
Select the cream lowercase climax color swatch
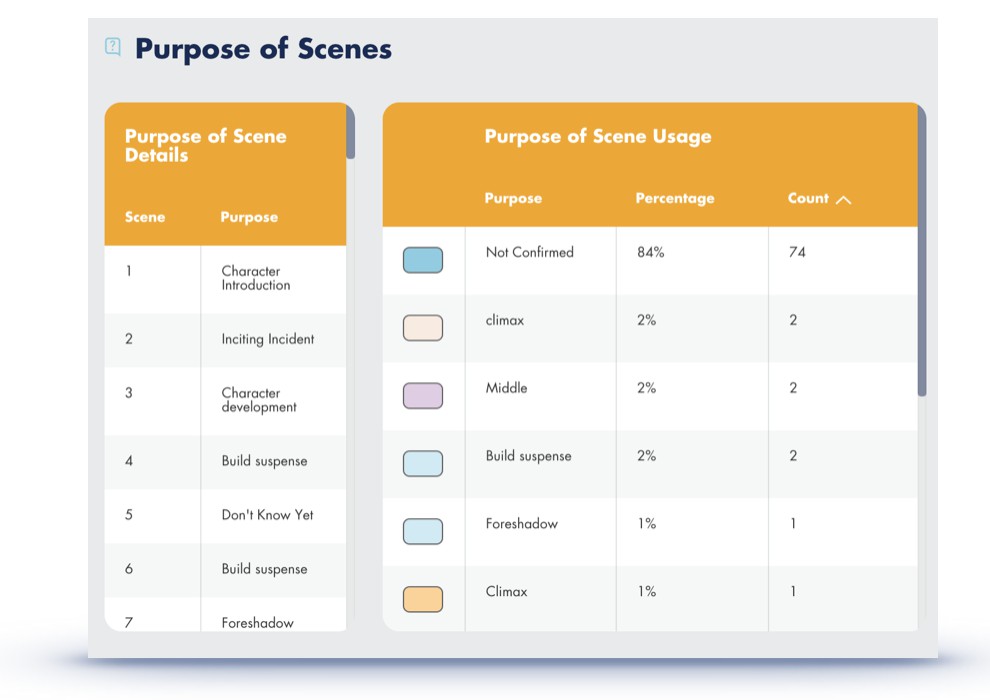(422, 328)
